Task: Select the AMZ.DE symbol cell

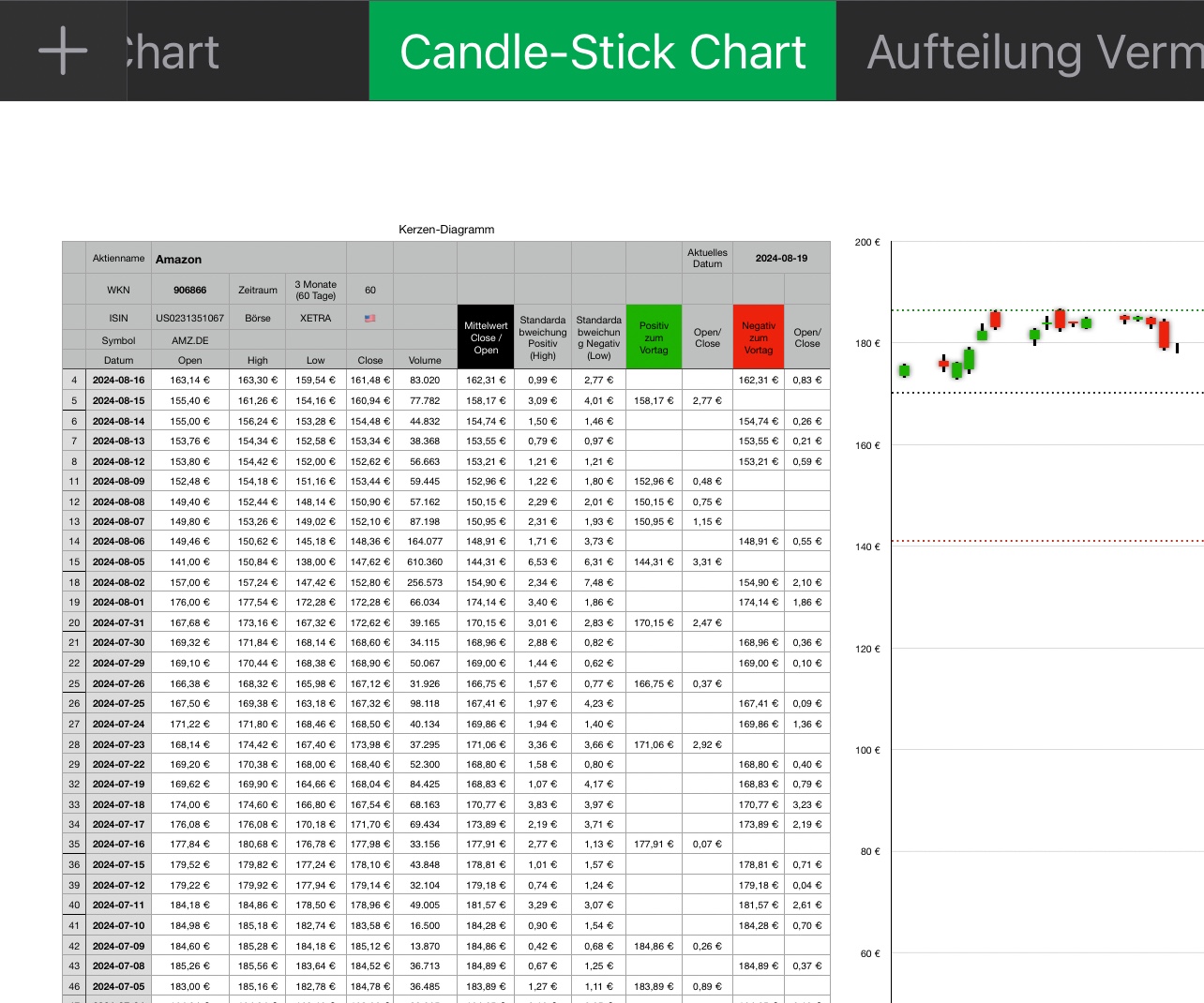Action: pos(190,340)
